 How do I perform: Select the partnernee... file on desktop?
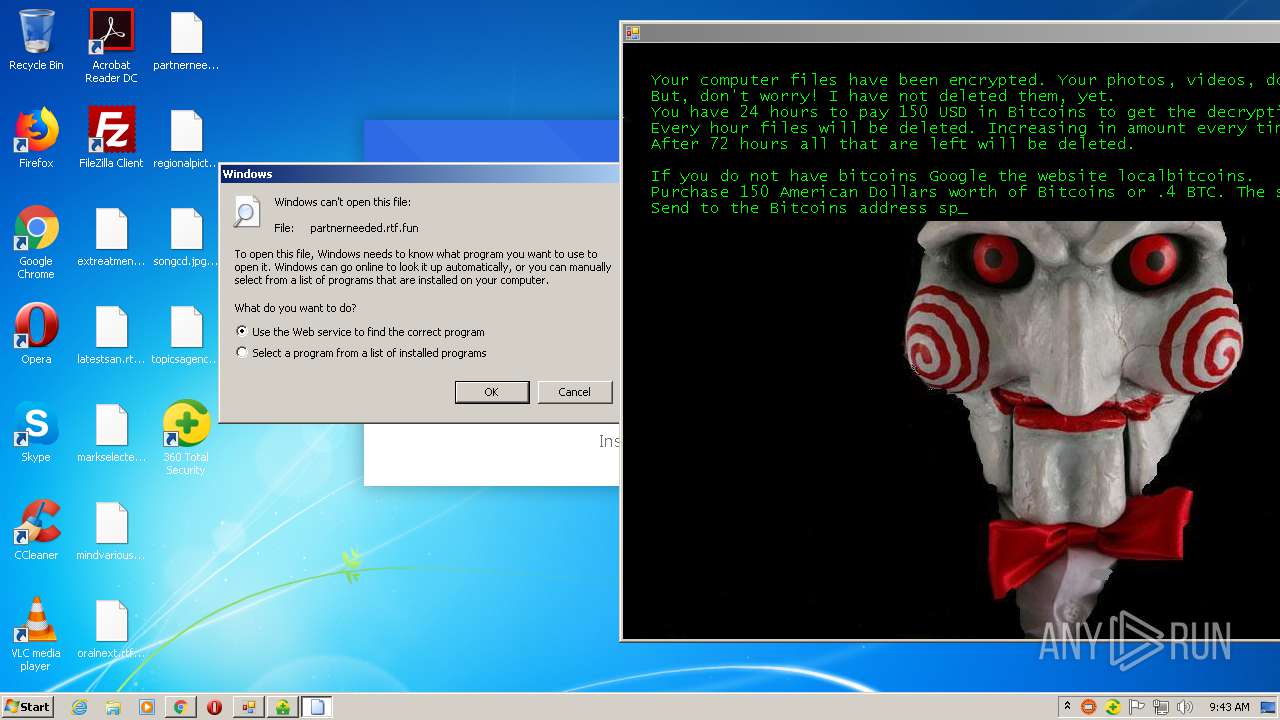[x=186, y=40]
